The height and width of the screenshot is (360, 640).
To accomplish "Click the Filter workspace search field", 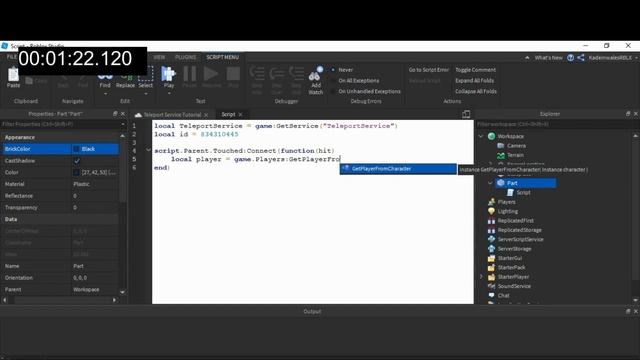I will (x=555, y=124).
